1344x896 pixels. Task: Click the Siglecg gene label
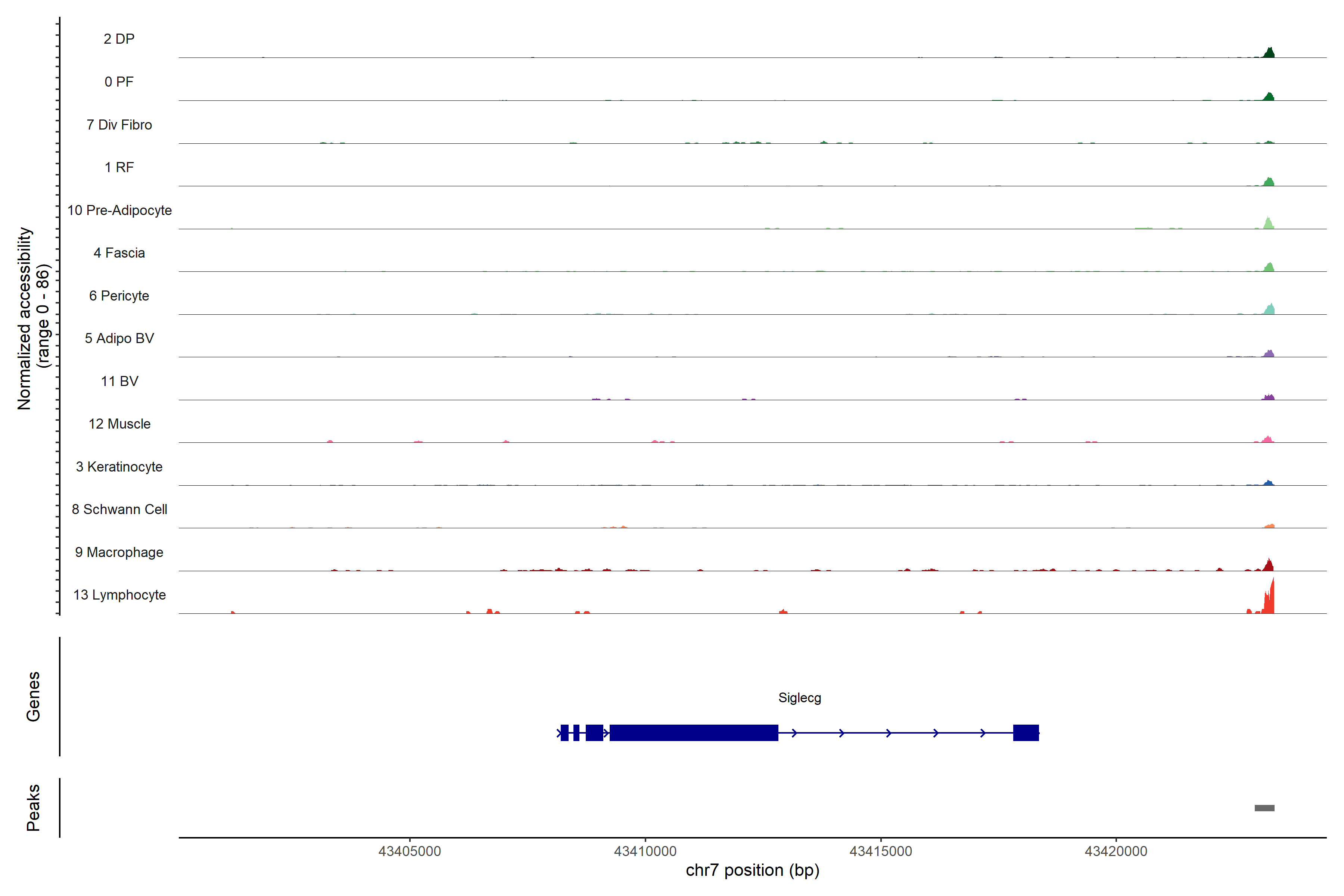pyautogui.click(x=799, y=698)
